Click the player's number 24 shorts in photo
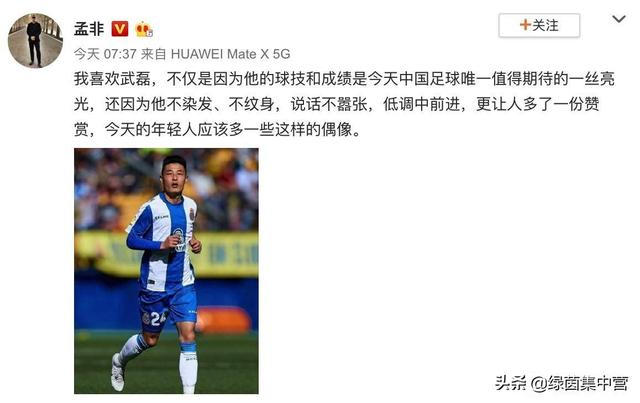This screenshot has height=403, width=640. coord(167,308)
